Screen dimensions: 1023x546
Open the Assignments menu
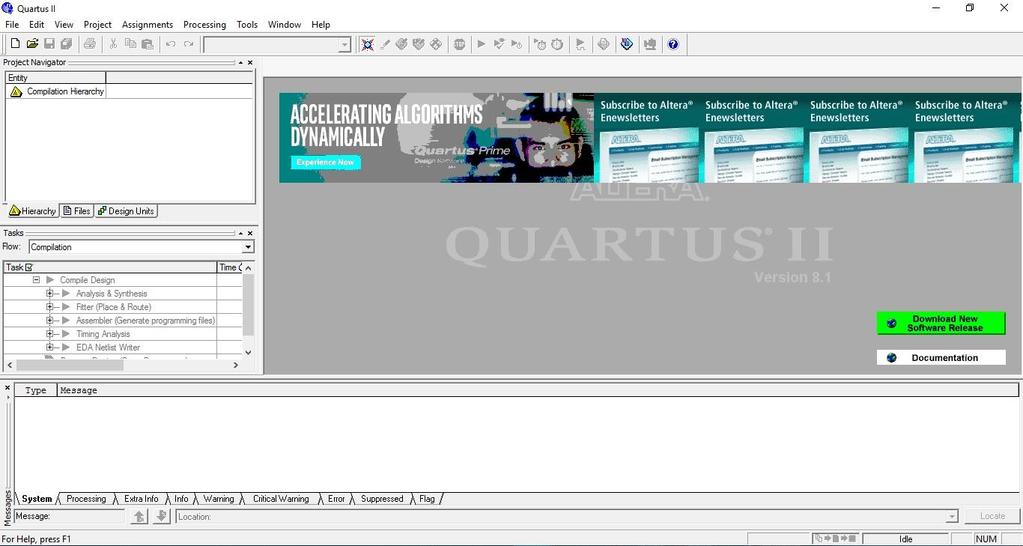[147, 24]
